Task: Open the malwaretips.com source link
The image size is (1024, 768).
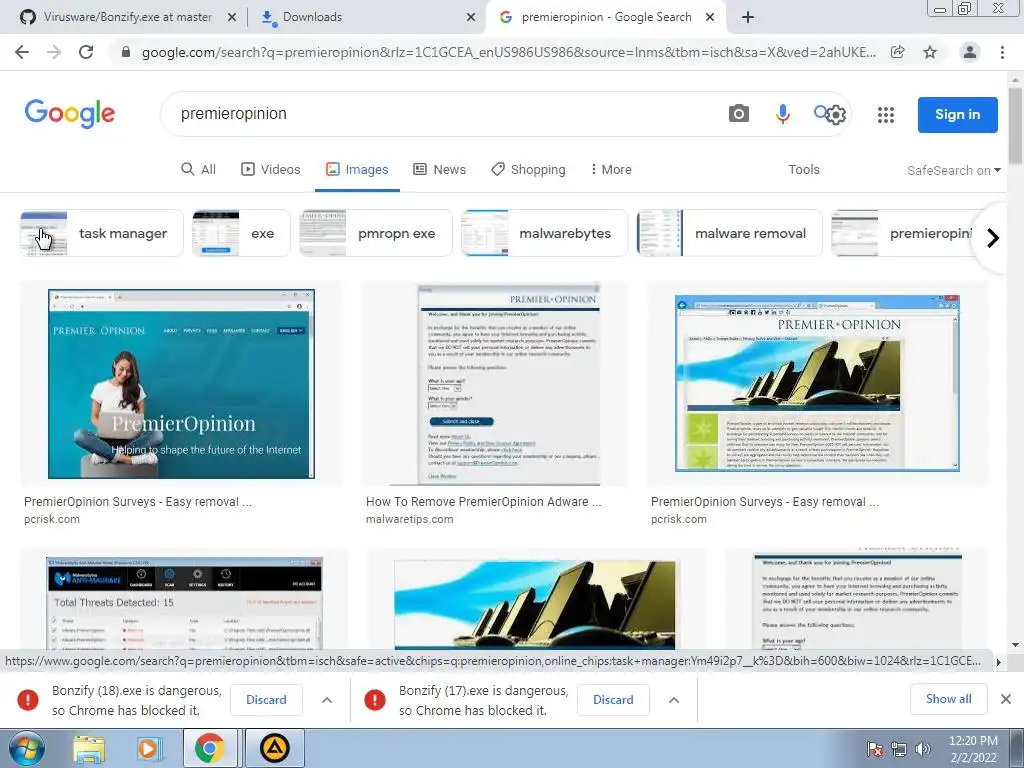Action: click(409, 519)
